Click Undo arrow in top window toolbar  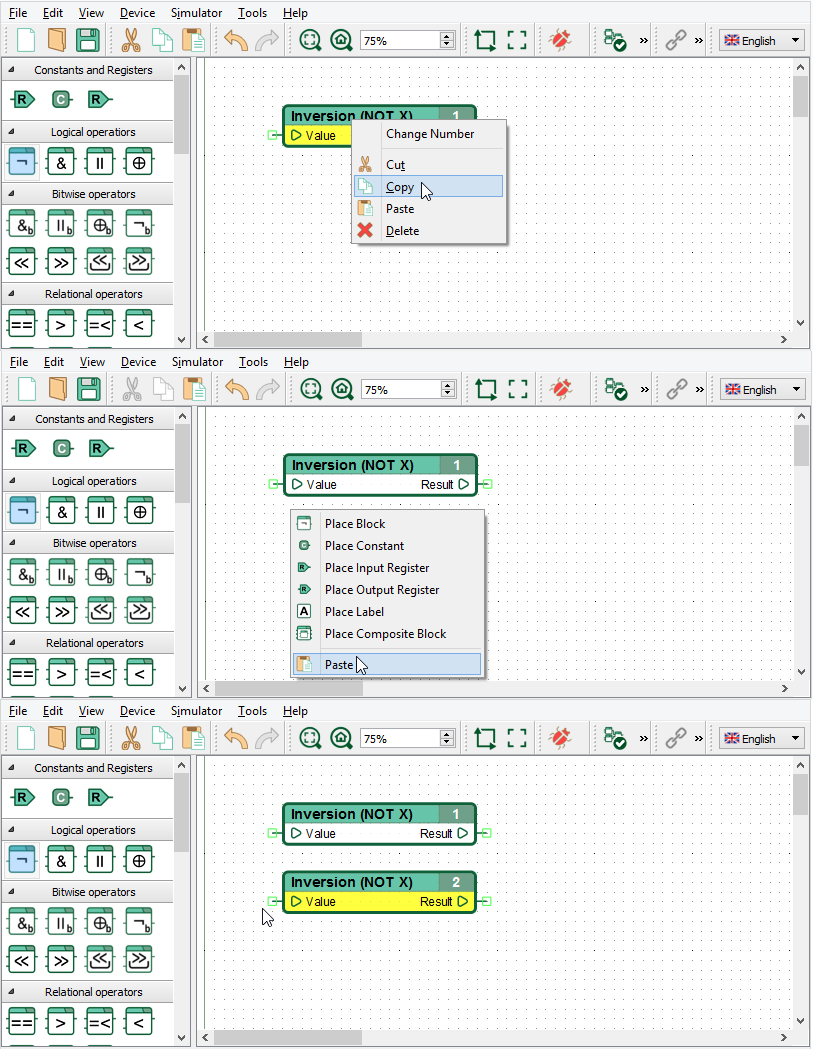click(236, 40)
